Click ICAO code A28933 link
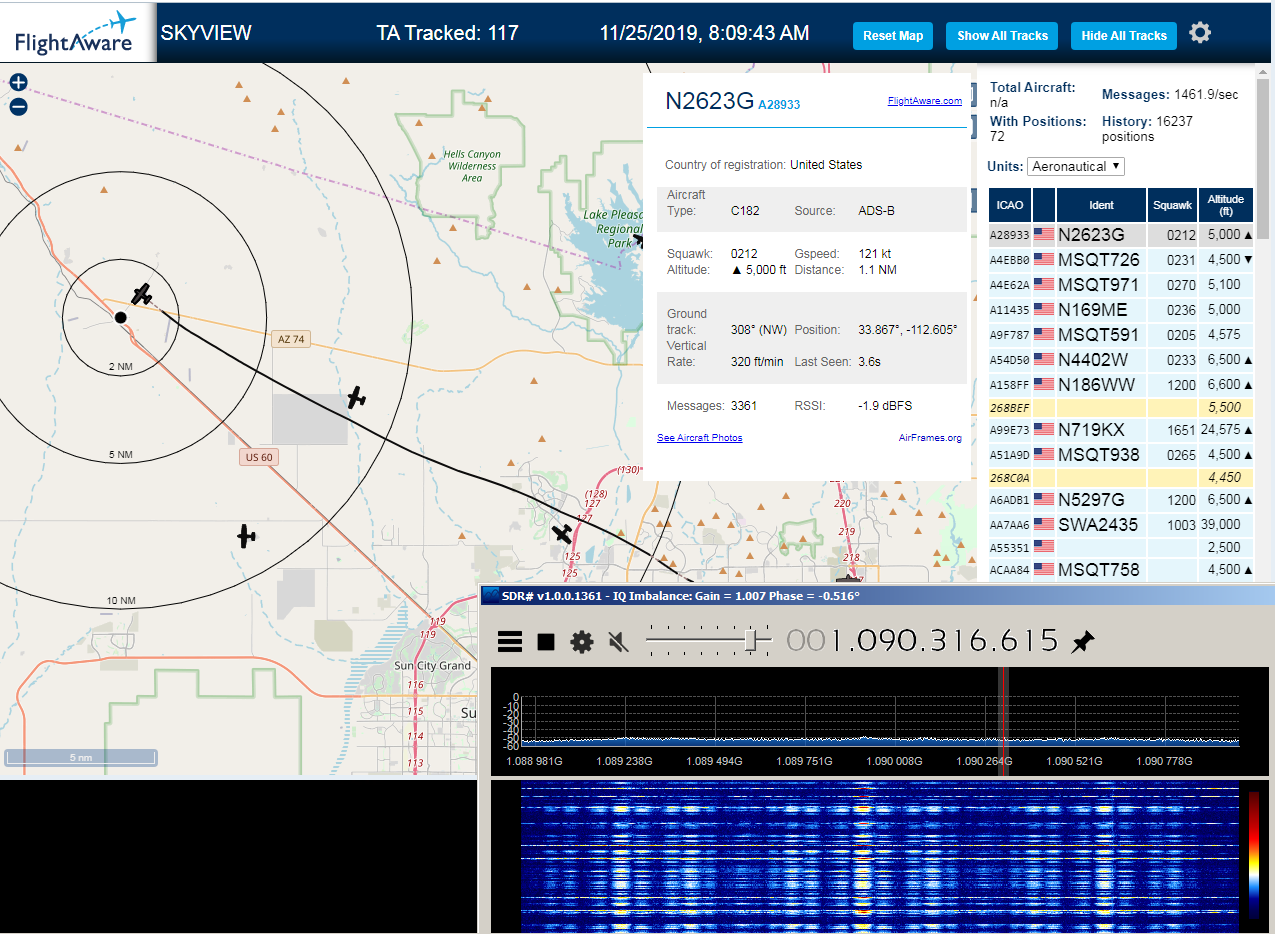The width and height of the screenshot is (1275, 935). pyautogui.click(x=779, y=104)
